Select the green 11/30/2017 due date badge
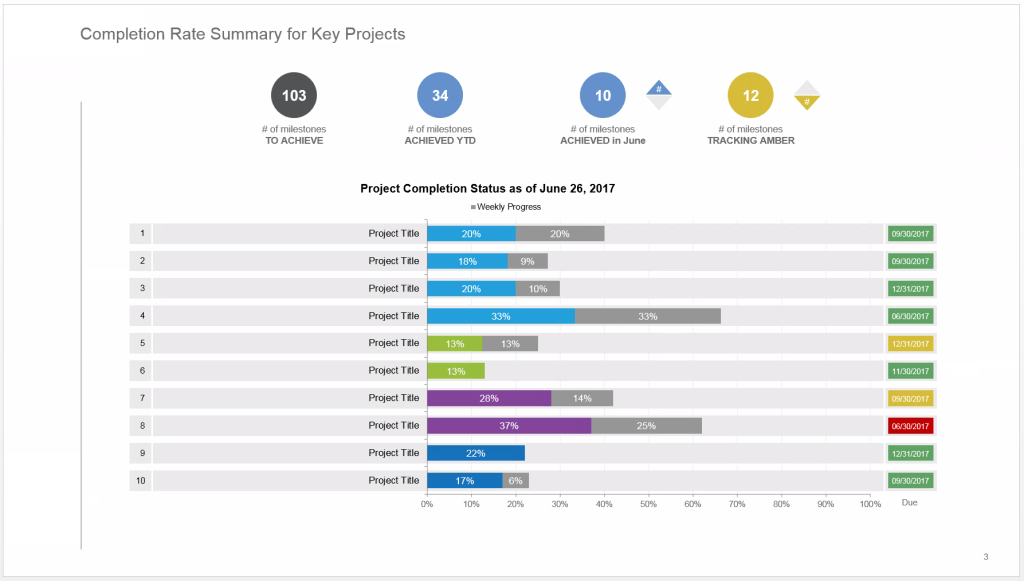This screenshot has height=581, width=1024. (x=910, y=371)
